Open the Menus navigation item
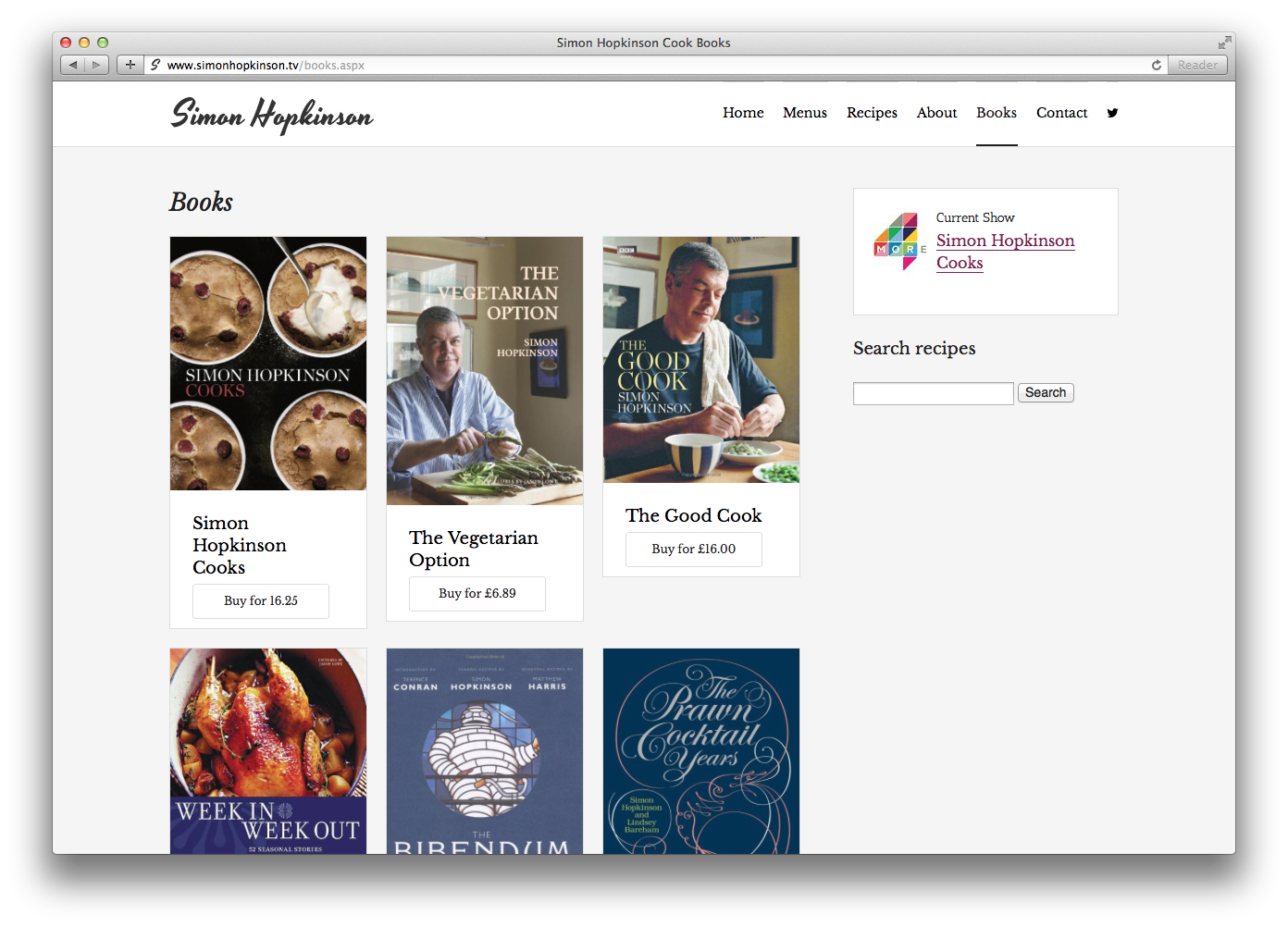 coord(805,113)
